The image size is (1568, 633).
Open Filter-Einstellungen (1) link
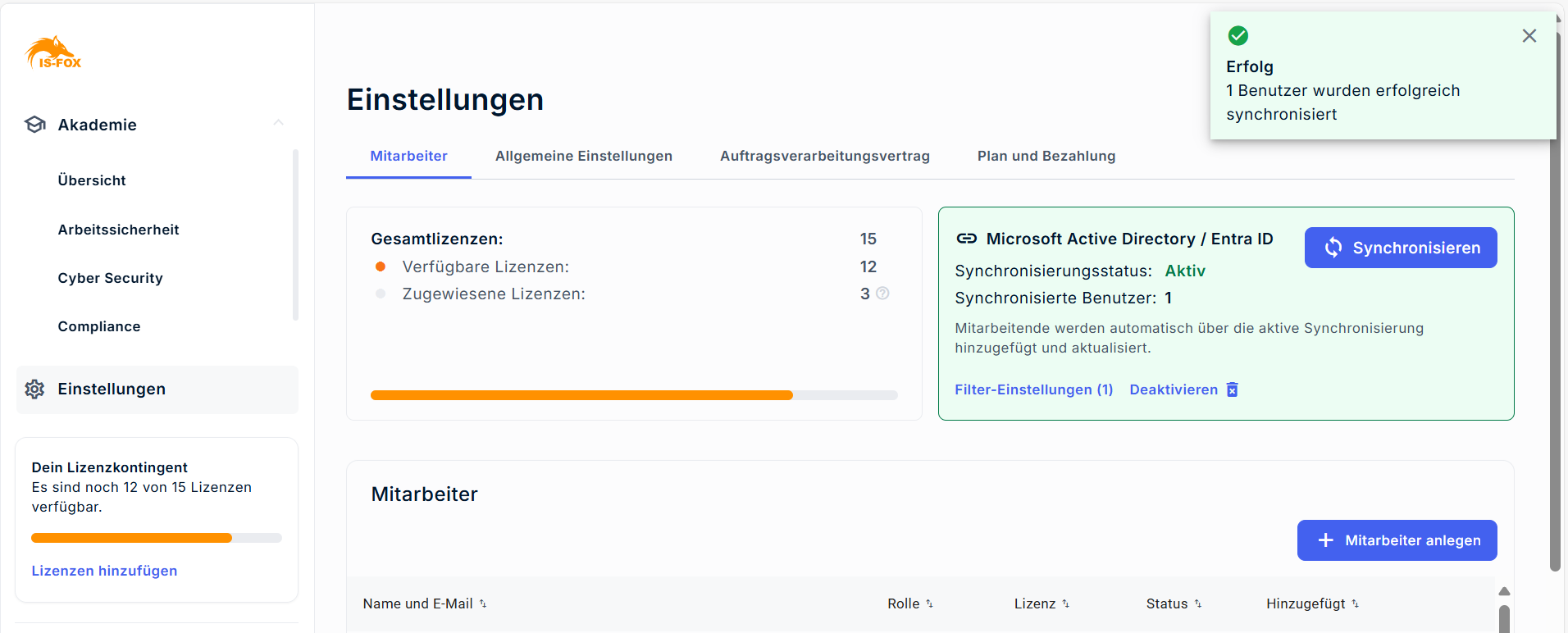[1033, 389]
